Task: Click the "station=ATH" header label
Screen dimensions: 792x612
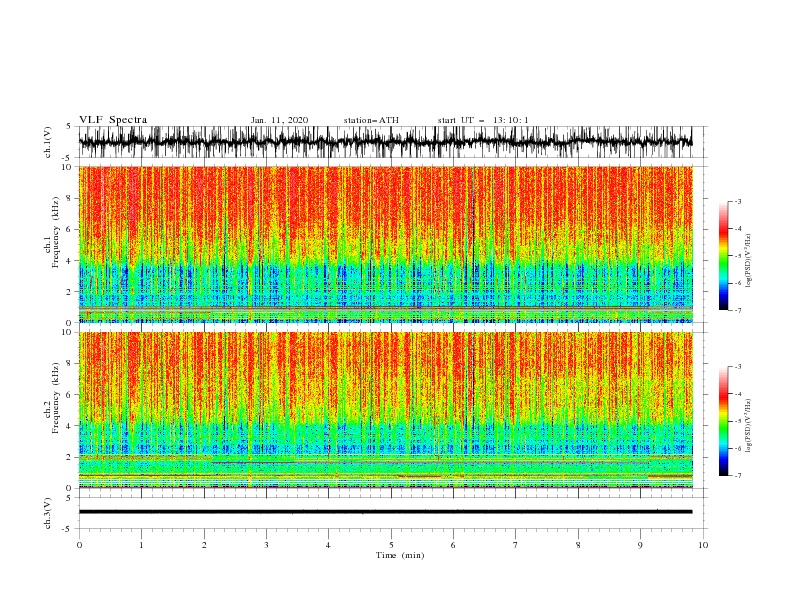Action: click(371, 120)
